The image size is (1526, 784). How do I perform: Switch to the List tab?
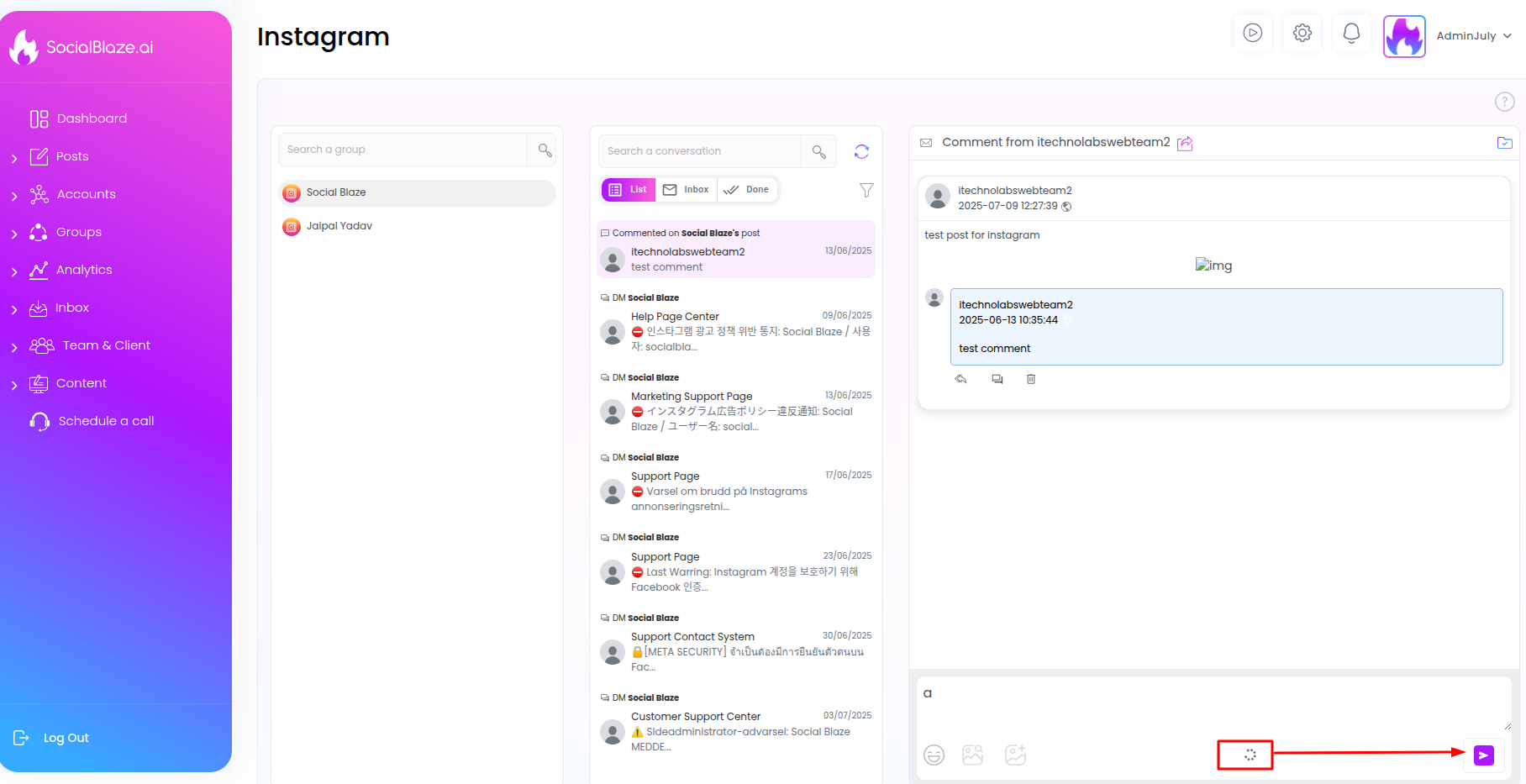[628, 190]
